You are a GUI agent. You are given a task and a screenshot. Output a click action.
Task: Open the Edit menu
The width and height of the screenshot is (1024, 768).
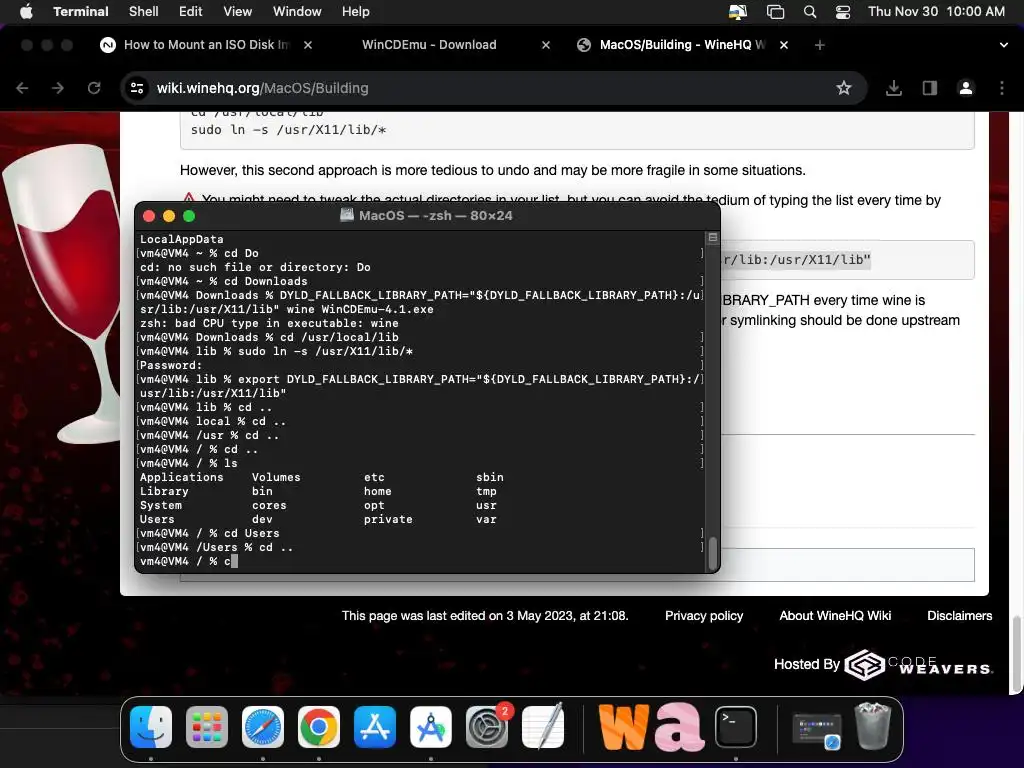pyautogui.click(x=191, y=11)
